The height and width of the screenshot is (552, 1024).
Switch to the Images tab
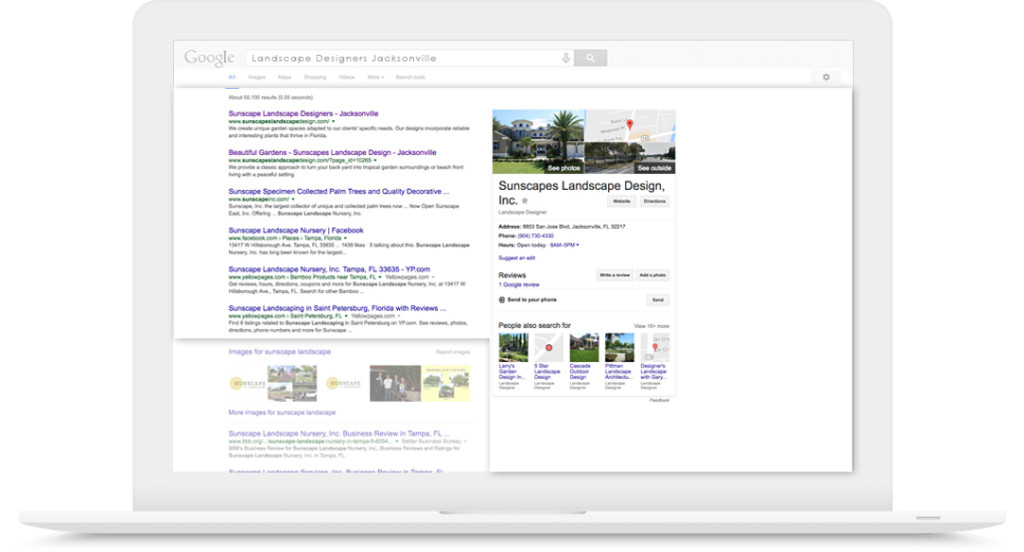tap(257, 77)
